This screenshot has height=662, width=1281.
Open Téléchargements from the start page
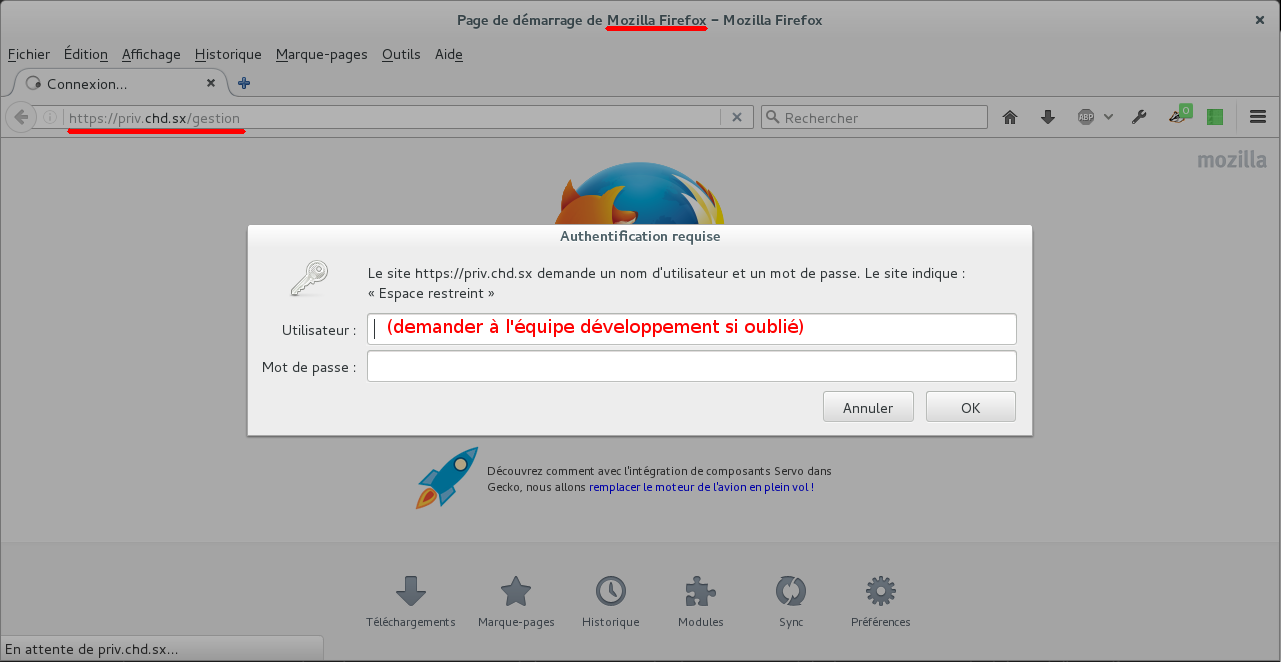pyautogui.click(x=411, y=602)
